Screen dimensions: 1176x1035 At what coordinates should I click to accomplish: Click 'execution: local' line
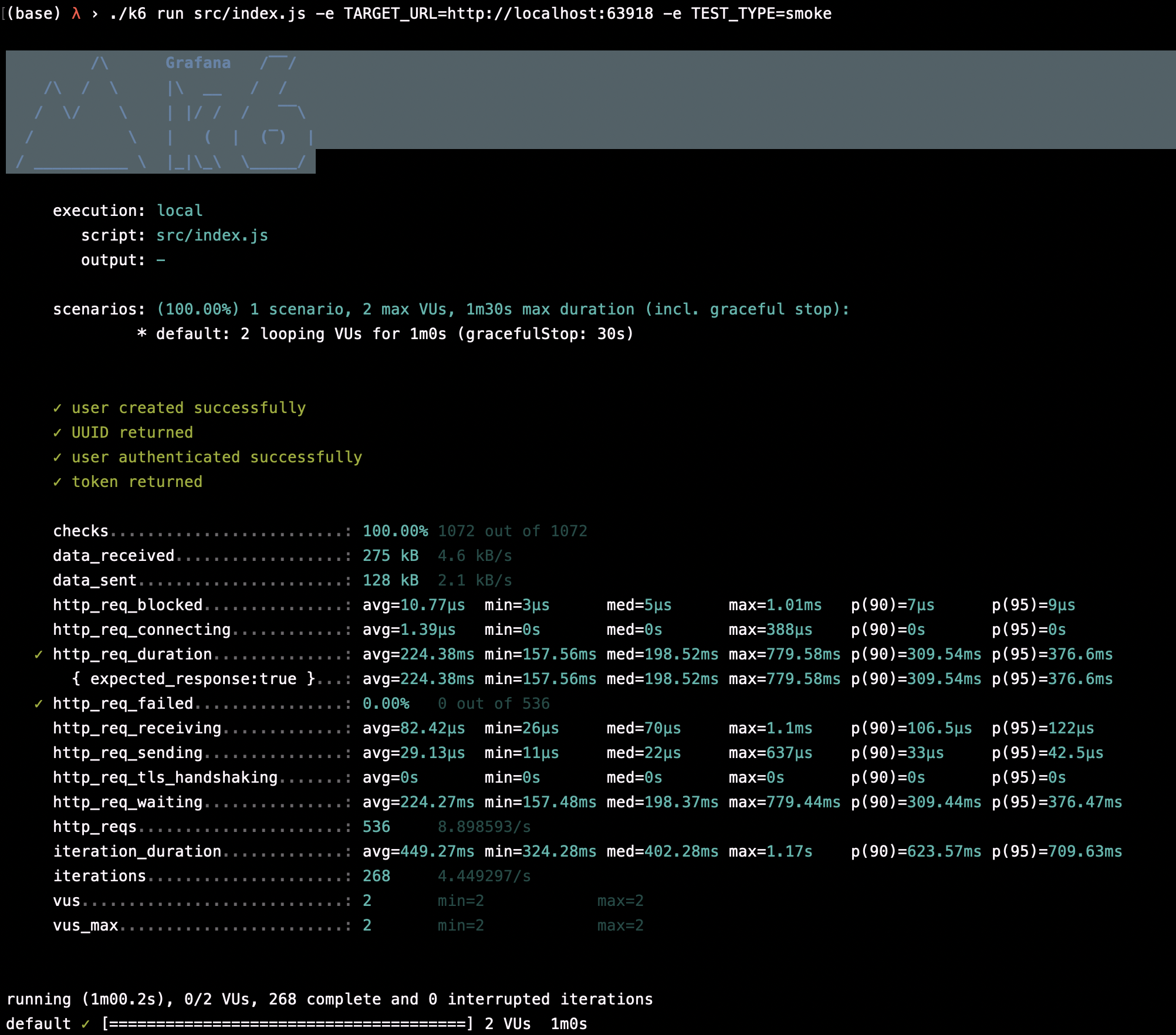click(x=128, y=211)
